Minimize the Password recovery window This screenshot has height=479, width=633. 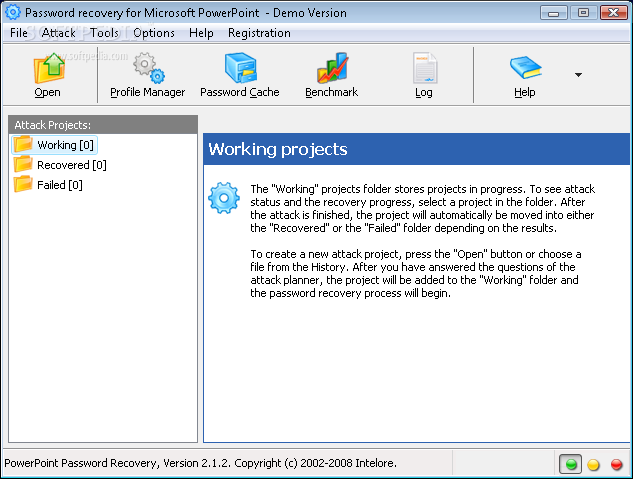pyautogui.click(x=553, y=13)
